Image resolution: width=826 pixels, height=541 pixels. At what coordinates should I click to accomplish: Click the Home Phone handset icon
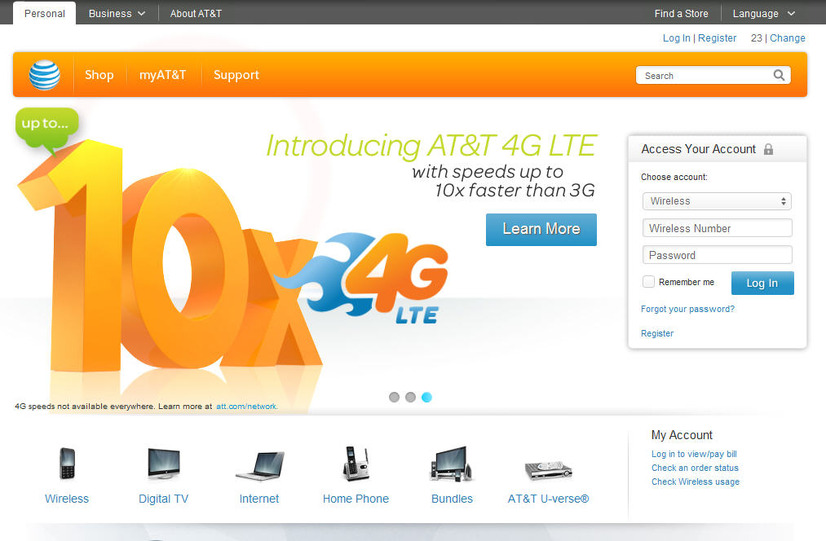tap(356, 463)
